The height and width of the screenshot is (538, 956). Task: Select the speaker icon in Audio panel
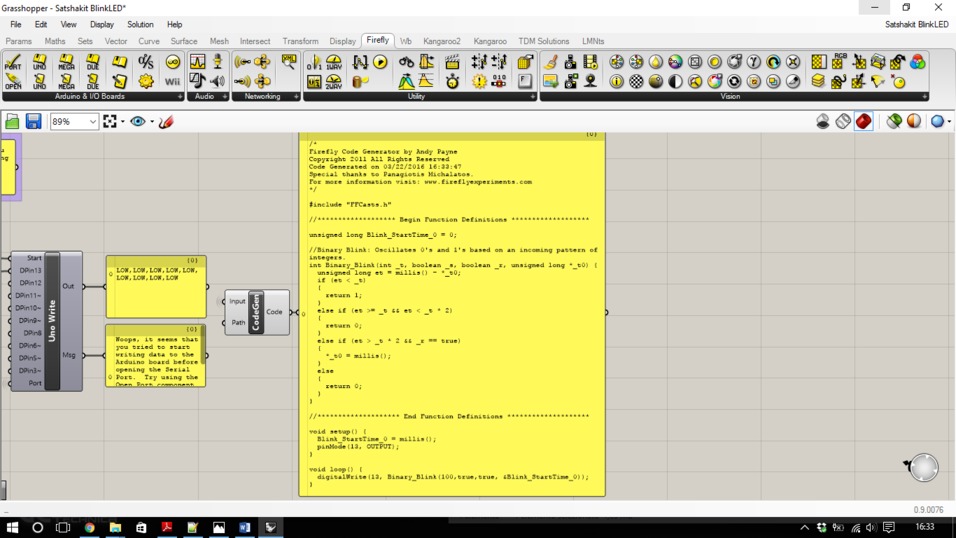click(x=217, y=81)
